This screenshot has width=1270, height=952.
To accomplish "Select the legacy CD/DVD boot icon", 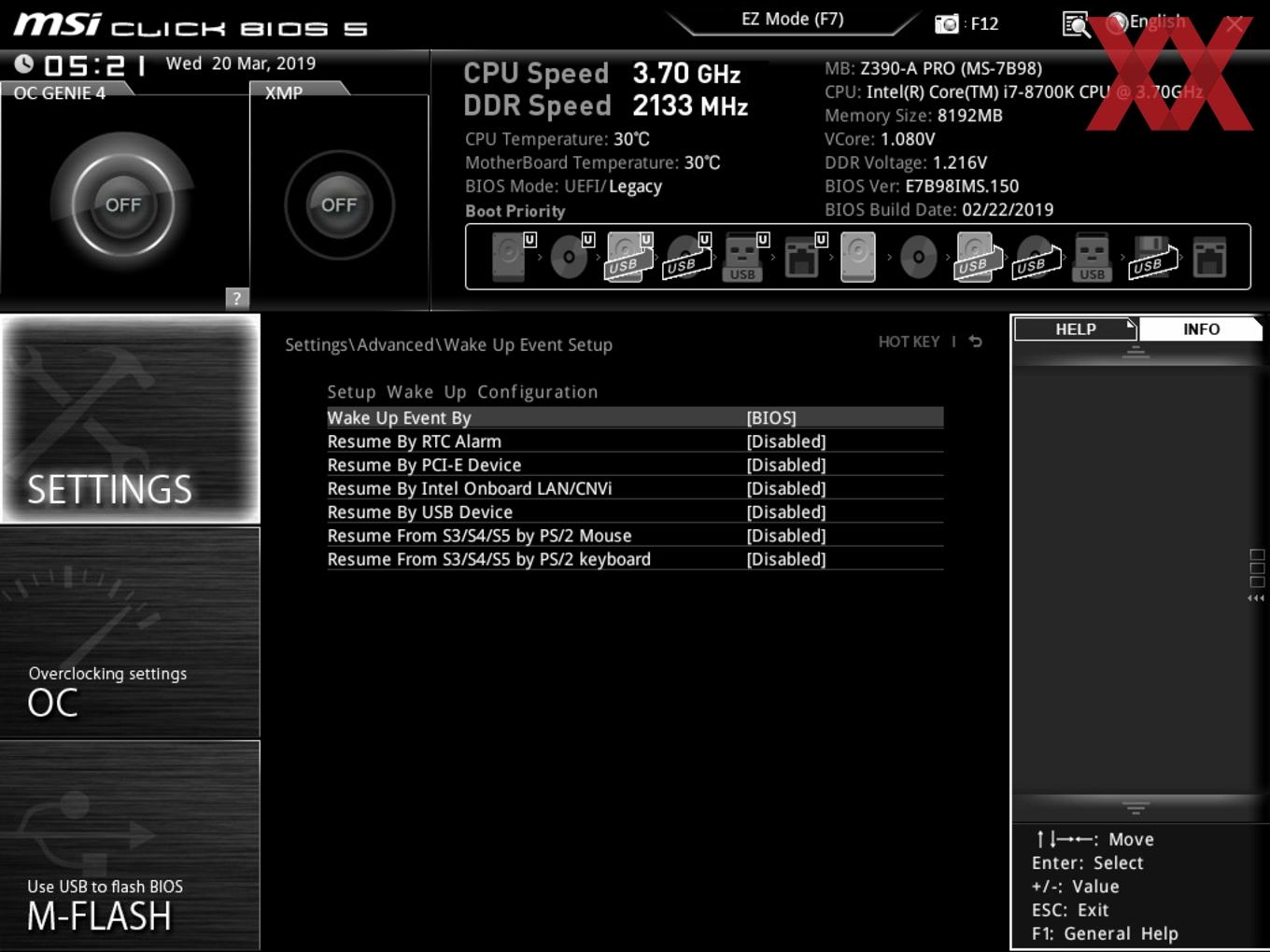I will [918, 257].
